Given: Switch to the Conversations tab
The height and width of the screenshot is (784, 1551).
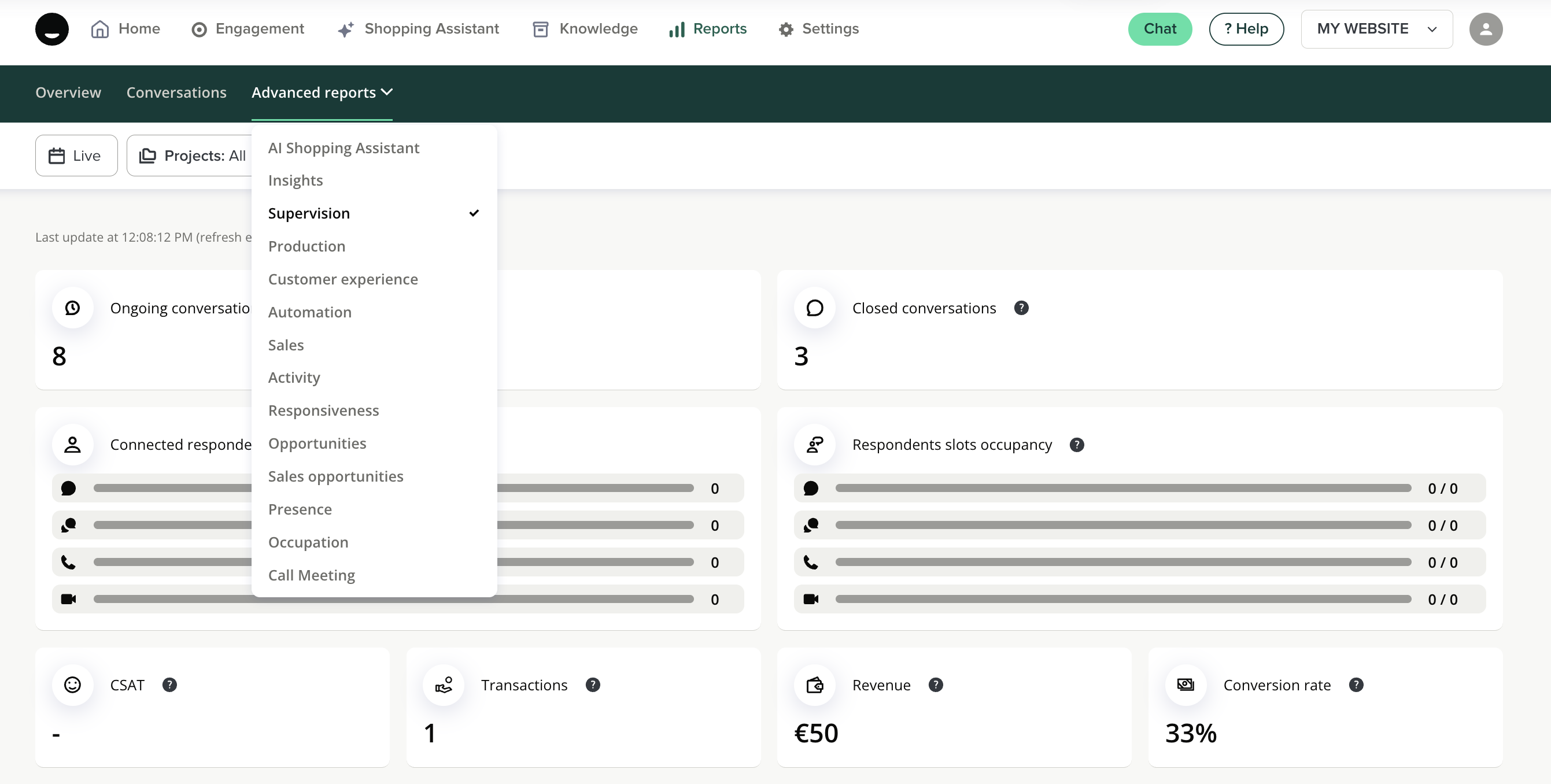Looking at the screenshot, I should (176, 93).
